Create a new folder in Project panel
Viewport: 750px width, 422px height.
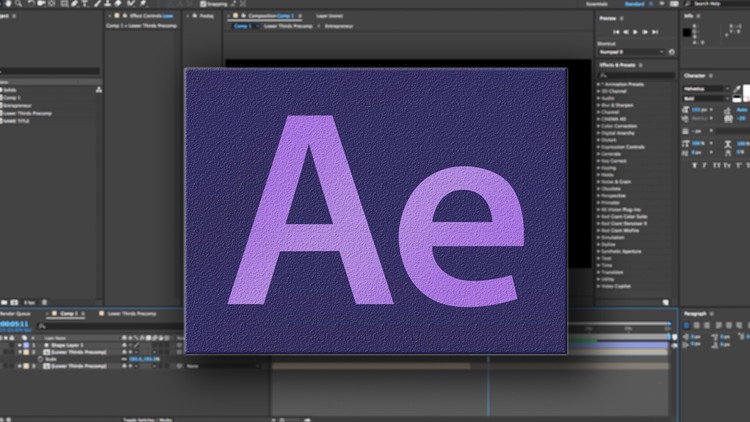pyautogui.click(x=4, y=302)
